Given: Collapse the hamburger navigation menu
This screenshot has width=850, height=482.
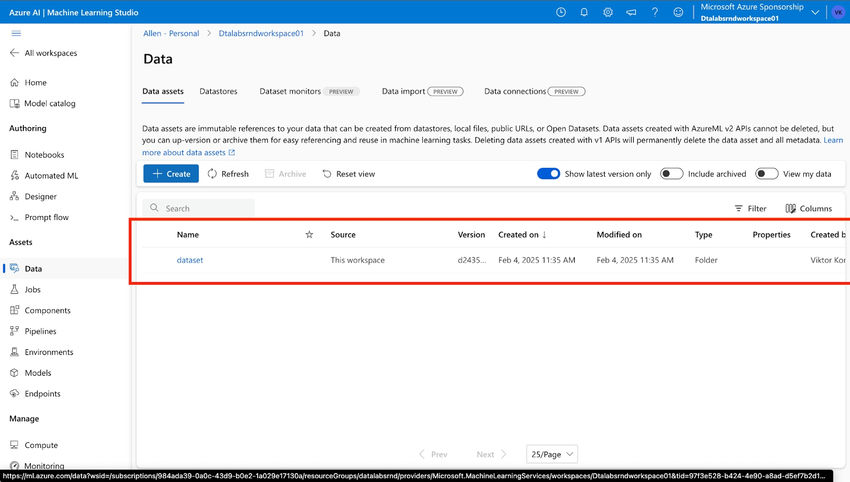Looking at the screenshot, I should [x=16, y=33].
